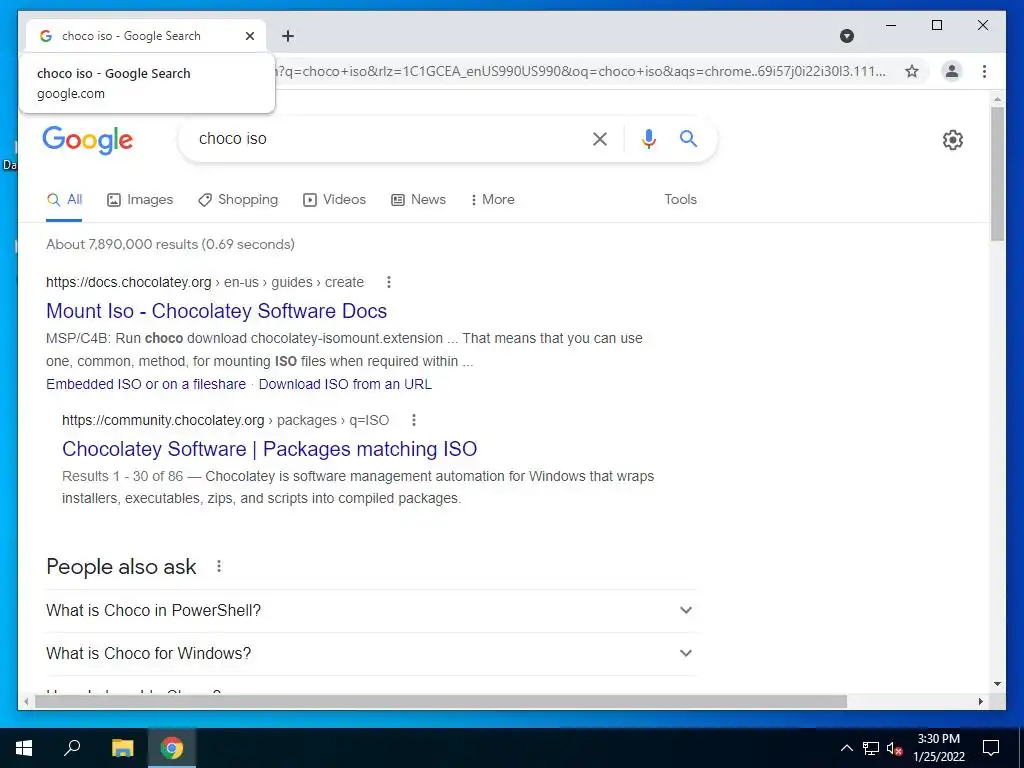Open the 'People also ask' options menu
Image resolution: width=1024 pixels, height=768 pixels.
(219, 566)
